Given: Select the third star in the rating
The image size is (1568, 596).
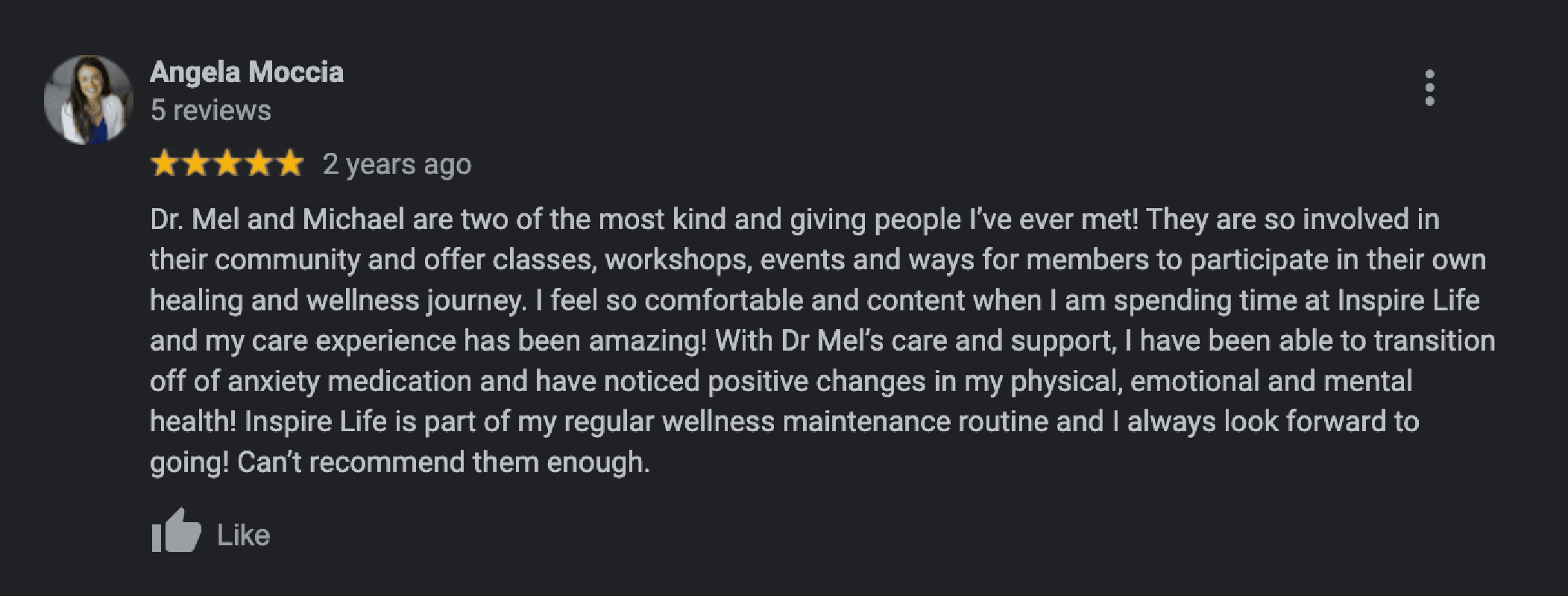Looking at the screenshot, I should [227, 163].
